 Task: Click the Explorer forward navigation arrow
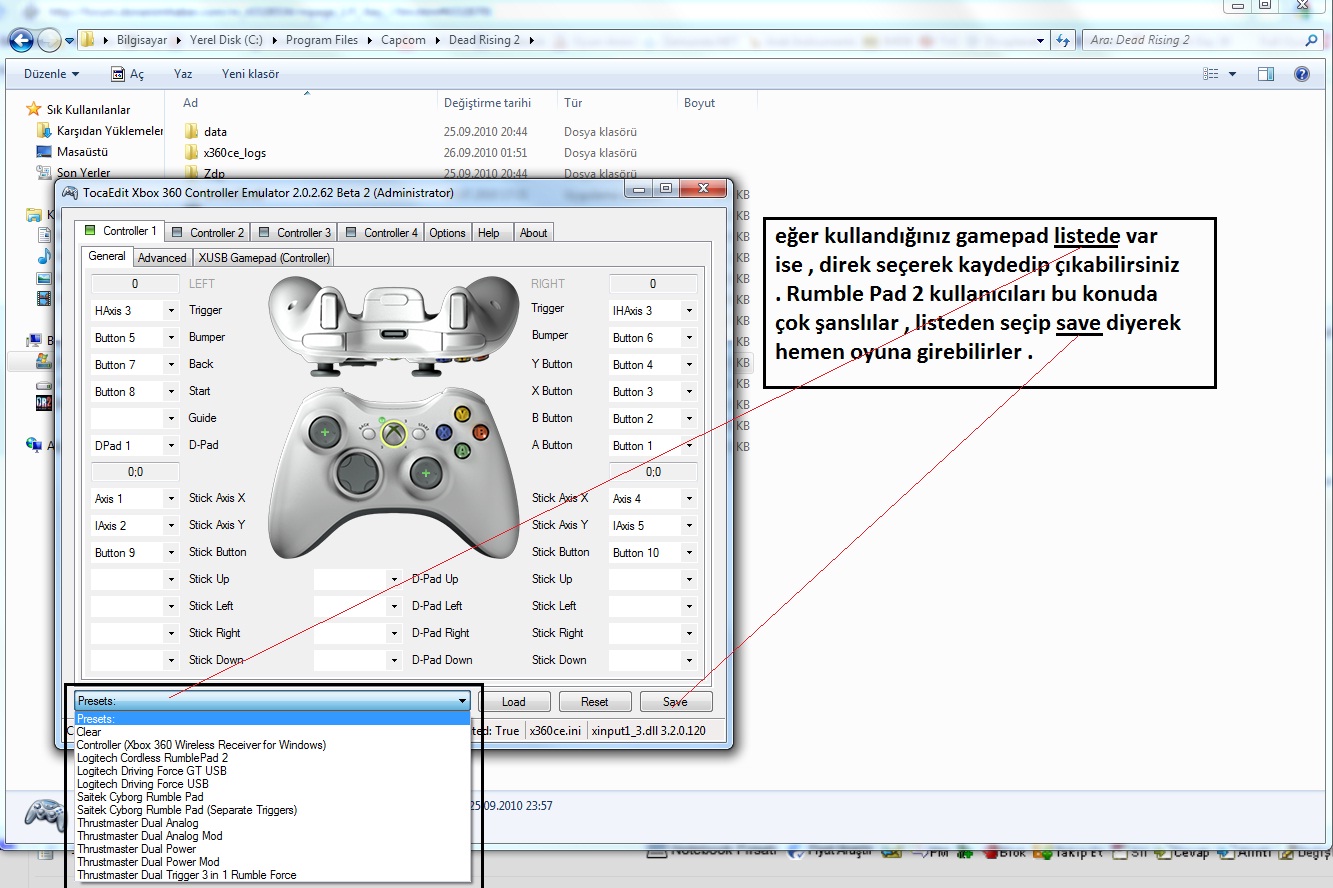[49, 41]
